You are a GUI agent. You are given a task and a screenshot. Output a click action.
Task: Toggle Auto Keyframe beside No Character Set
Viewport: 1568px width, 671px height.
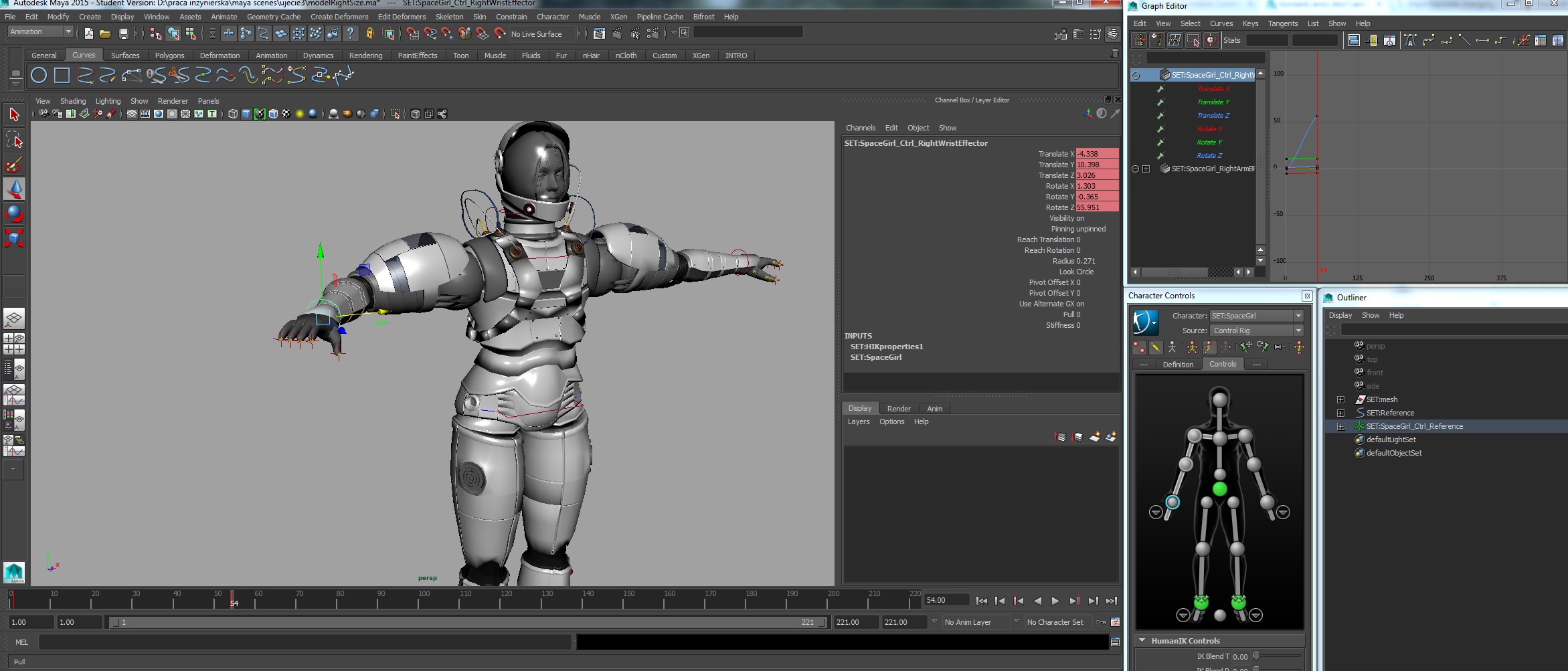pyautogui.click(x=1101, y=622)
